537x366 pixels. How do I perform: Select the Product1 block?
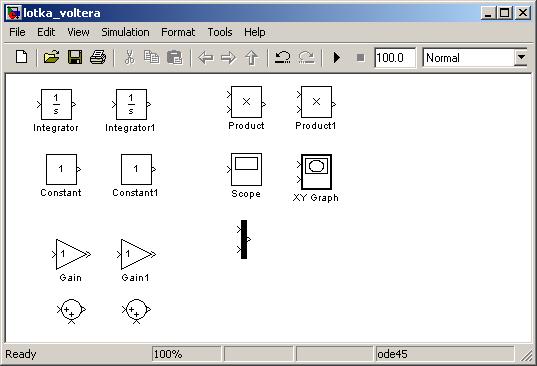[316, 102]
